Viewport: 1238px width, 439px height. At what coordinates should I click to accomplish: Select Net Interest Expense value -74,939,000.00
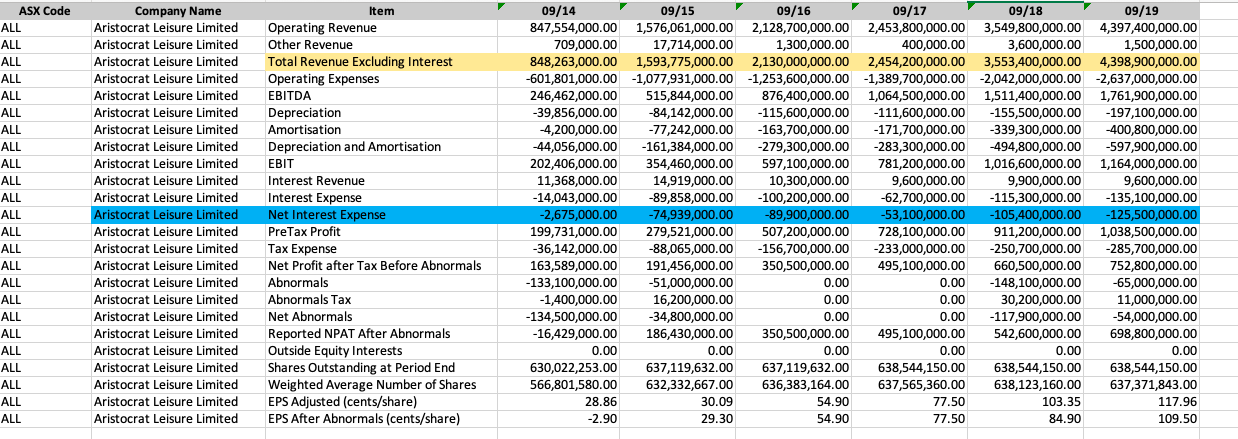[677, 215]
